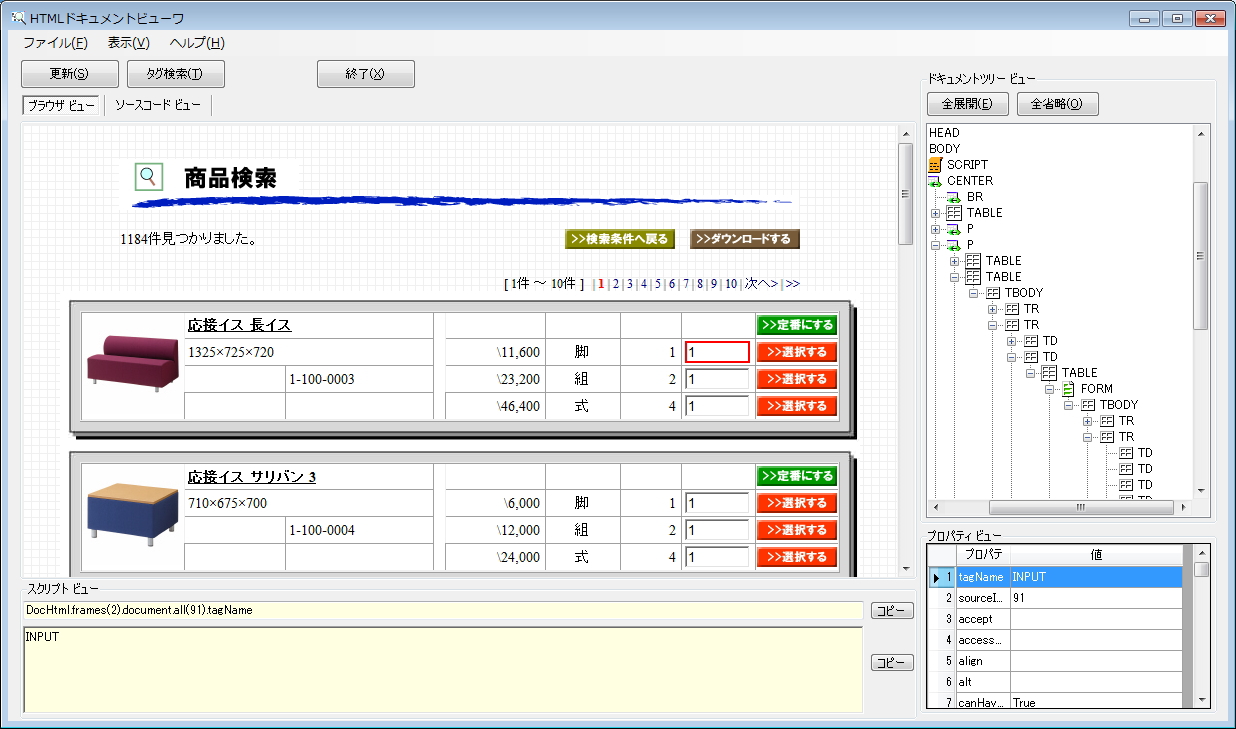1236x729 pixels.
Task: Click the FORM node icon in the tree
Action: 1068,389
